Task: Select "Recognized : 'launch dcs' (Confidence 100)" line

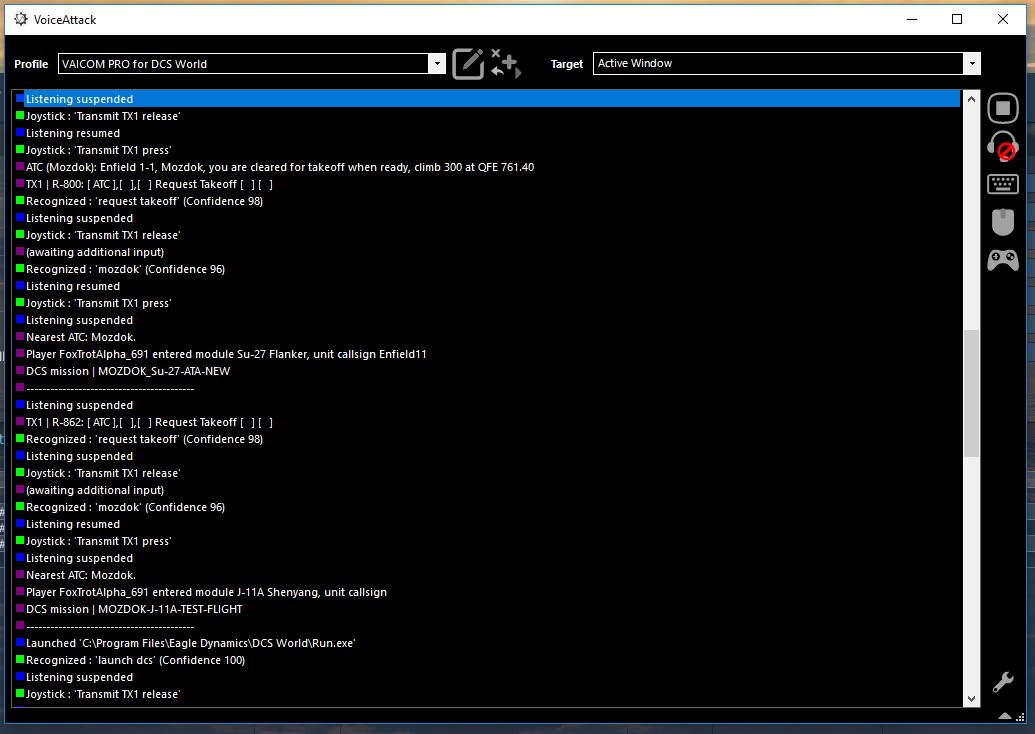Action: tap(135, 660)
